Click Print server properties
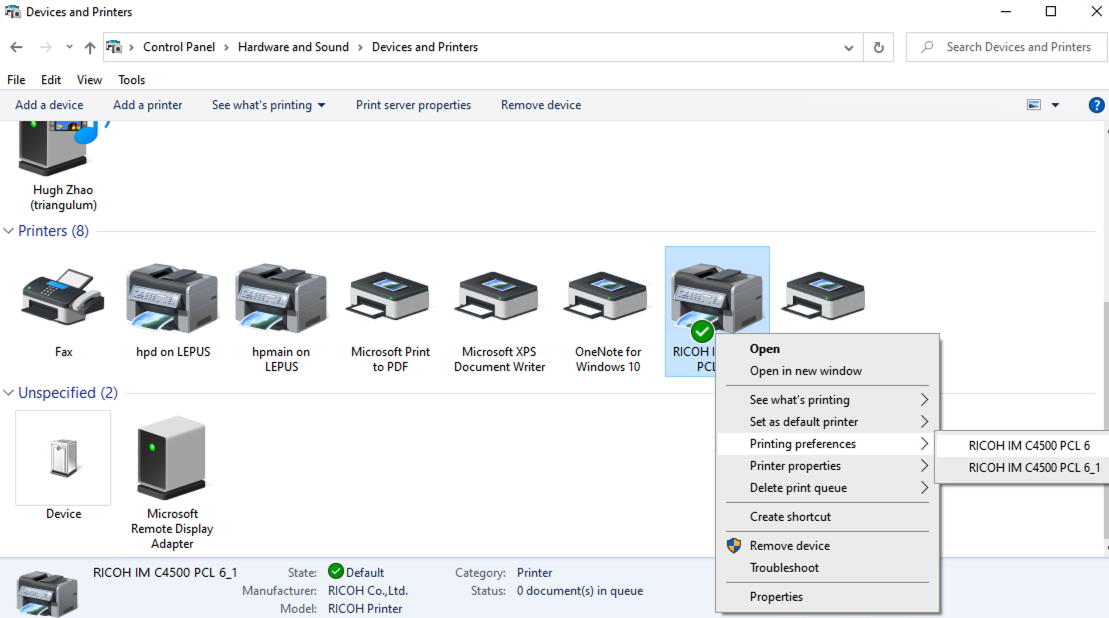Image resolution: width=1109 pixels, height=618 pixels. [413, 105]
